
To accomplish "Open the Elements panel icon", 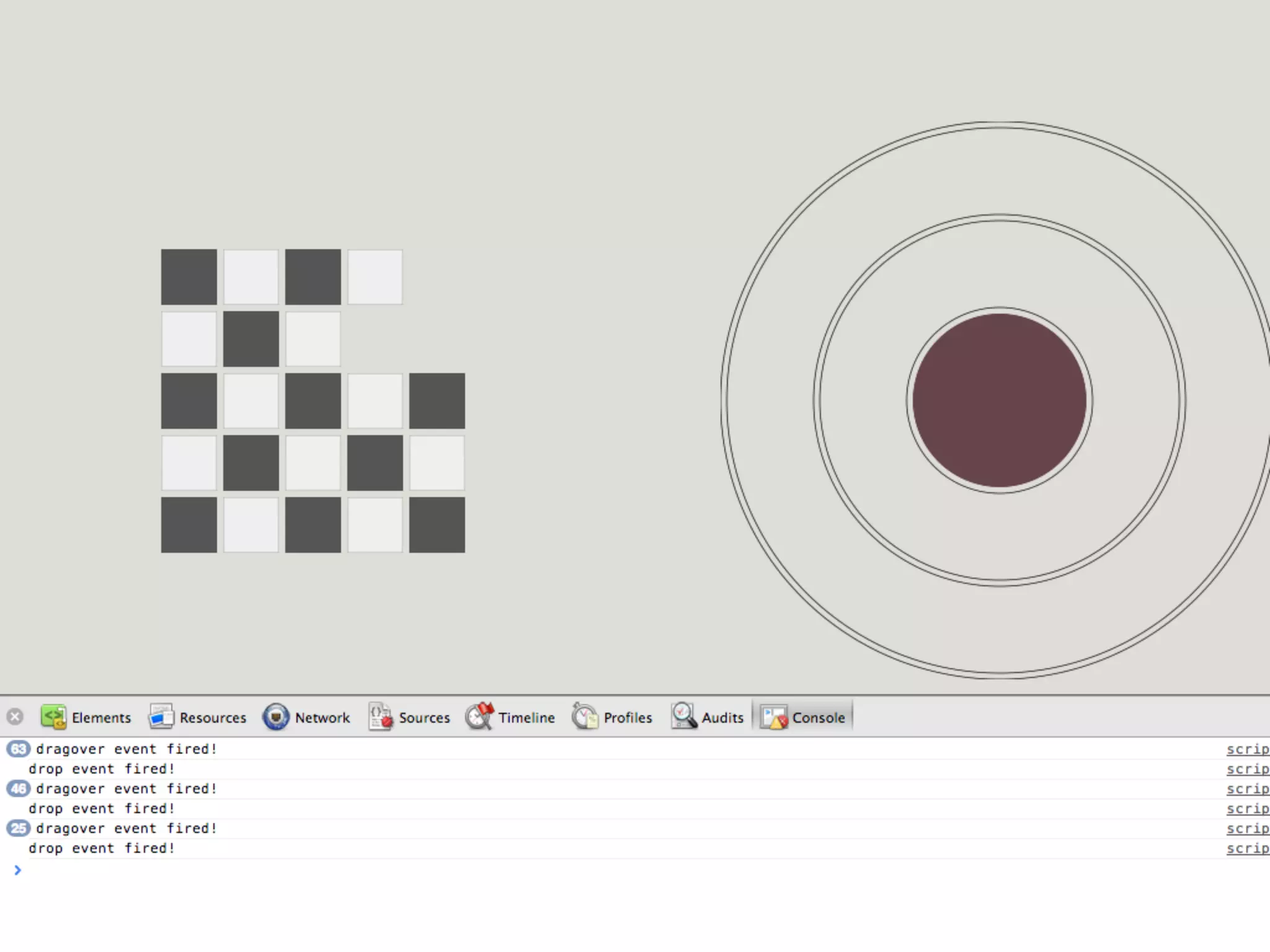I will (x=53, y=717).
